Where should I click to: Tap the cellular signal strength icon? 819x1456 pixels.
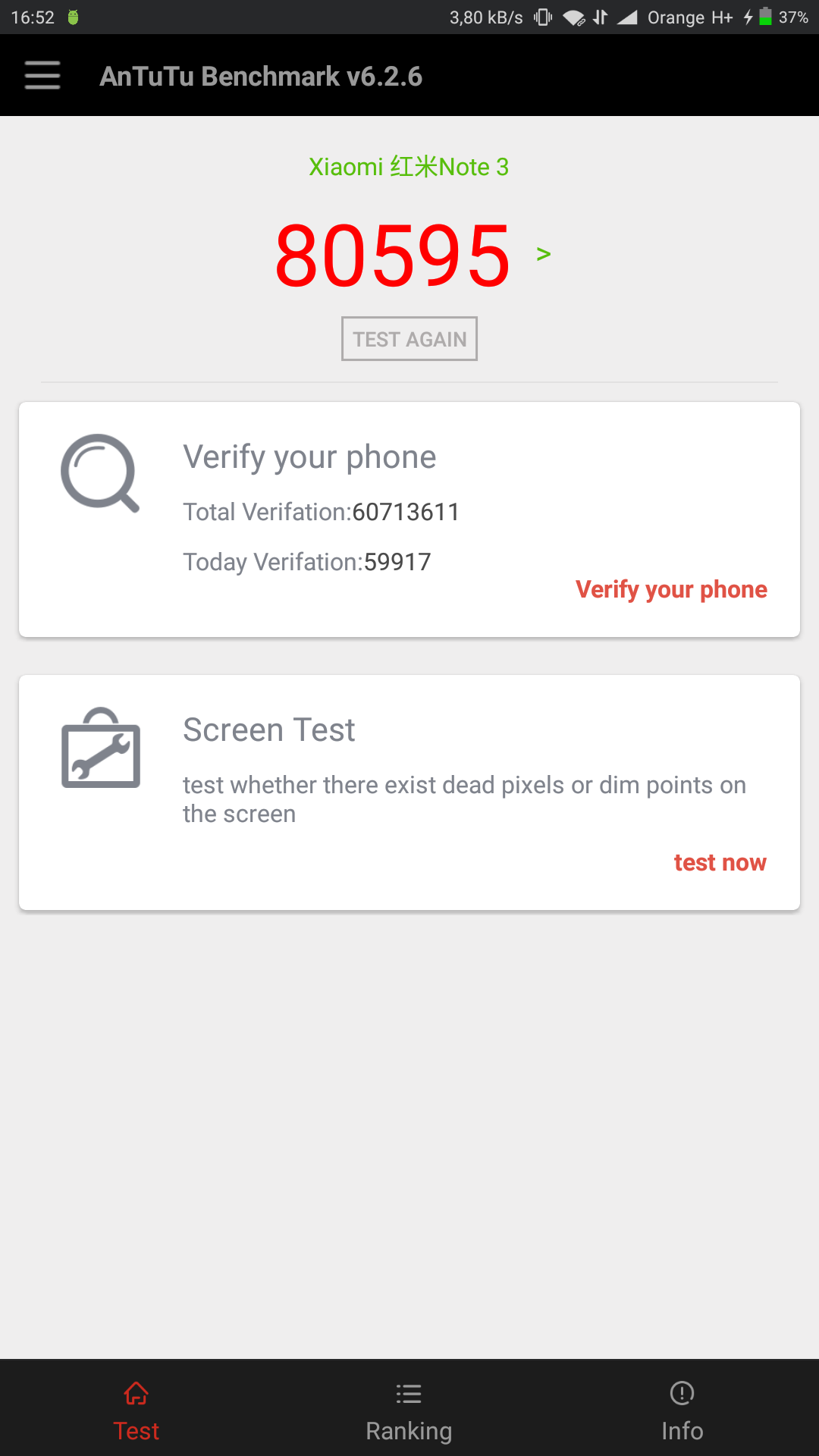(x=627, y=17)
